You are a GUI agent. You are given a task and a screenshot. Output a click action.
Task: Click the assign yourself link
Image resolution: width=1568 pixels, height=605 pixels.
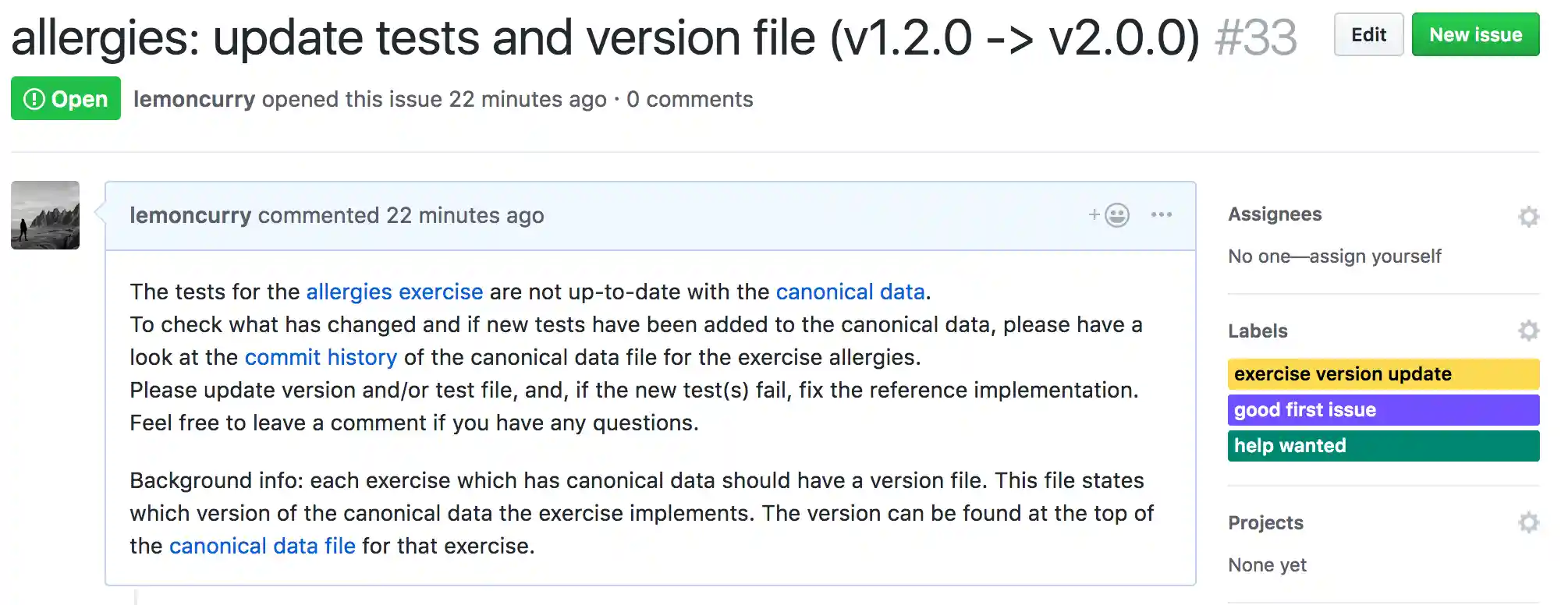pos(1375,257)
